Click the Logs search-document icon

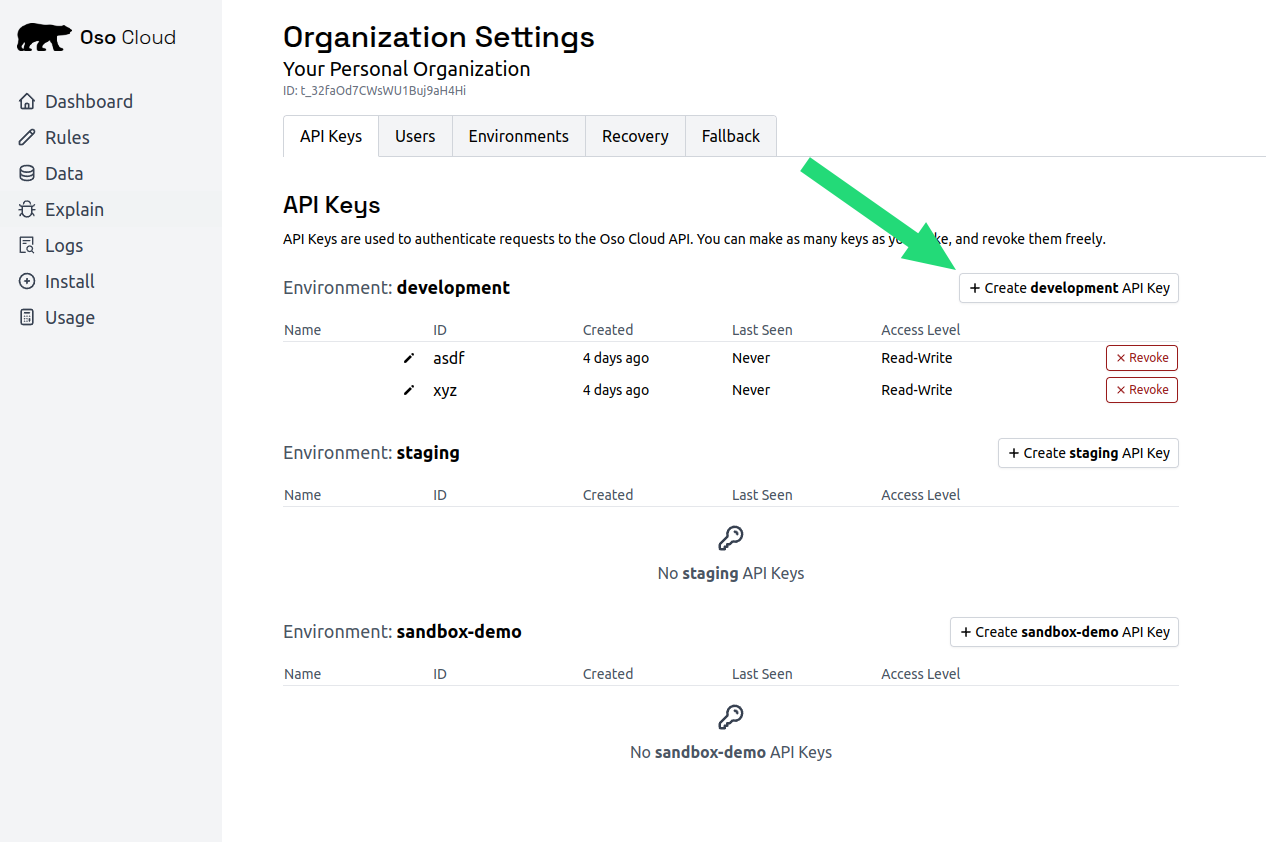point(27,245)
